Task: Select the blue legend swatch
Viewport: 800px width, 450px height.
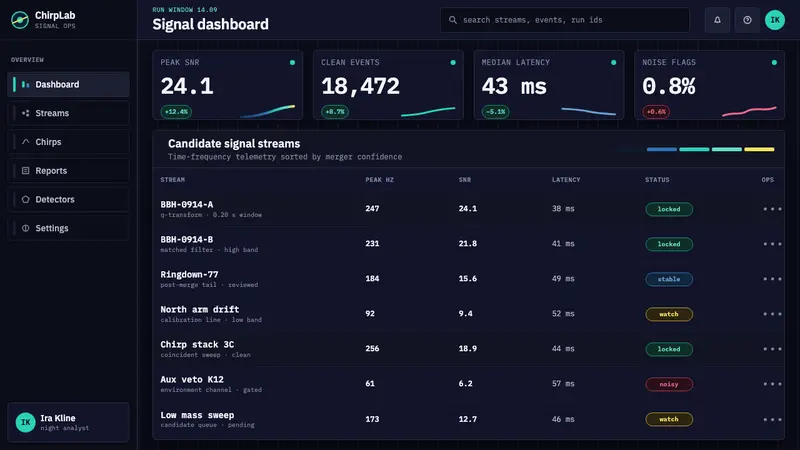Action: 662,149
